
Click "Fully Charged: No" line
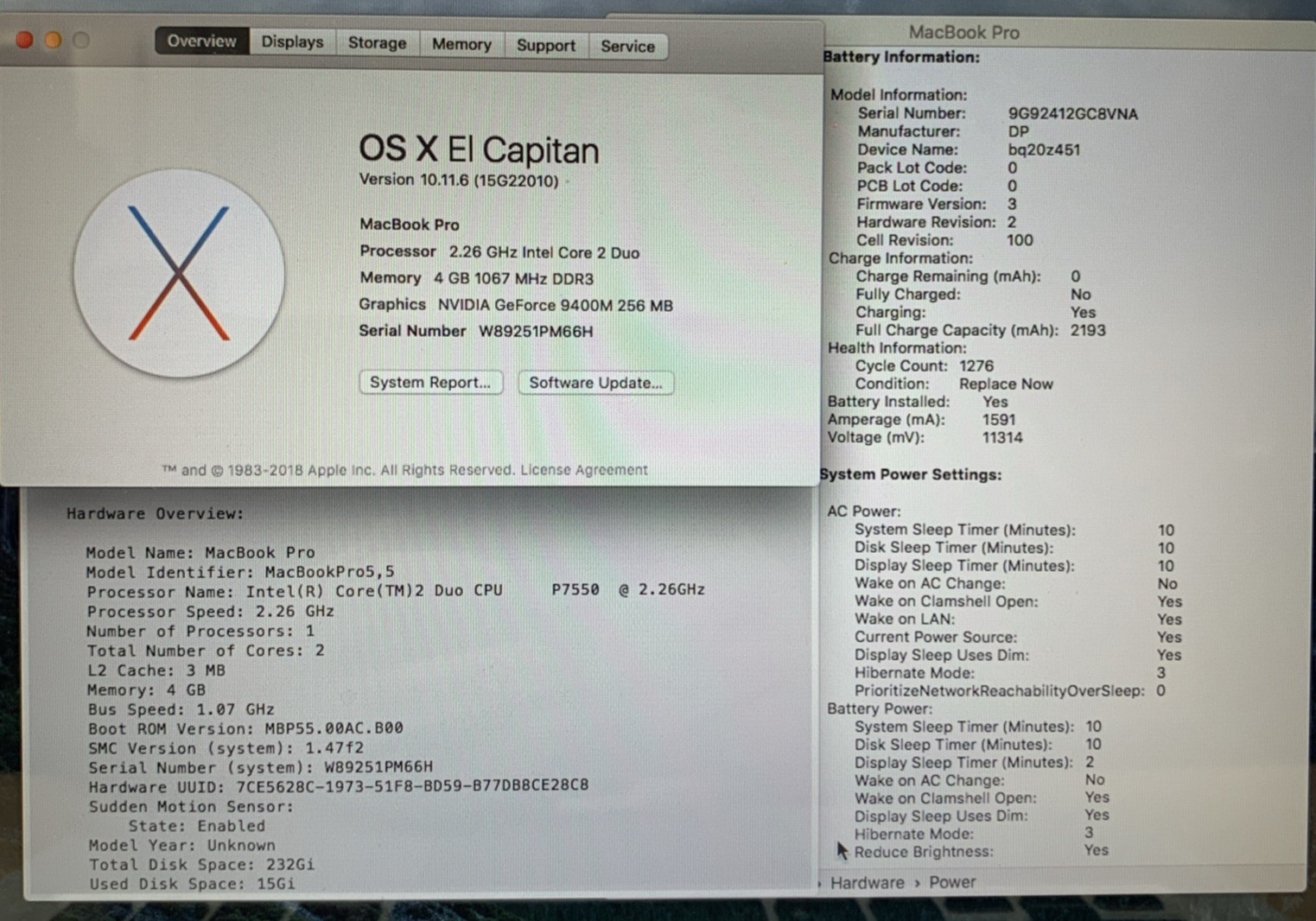973,295
